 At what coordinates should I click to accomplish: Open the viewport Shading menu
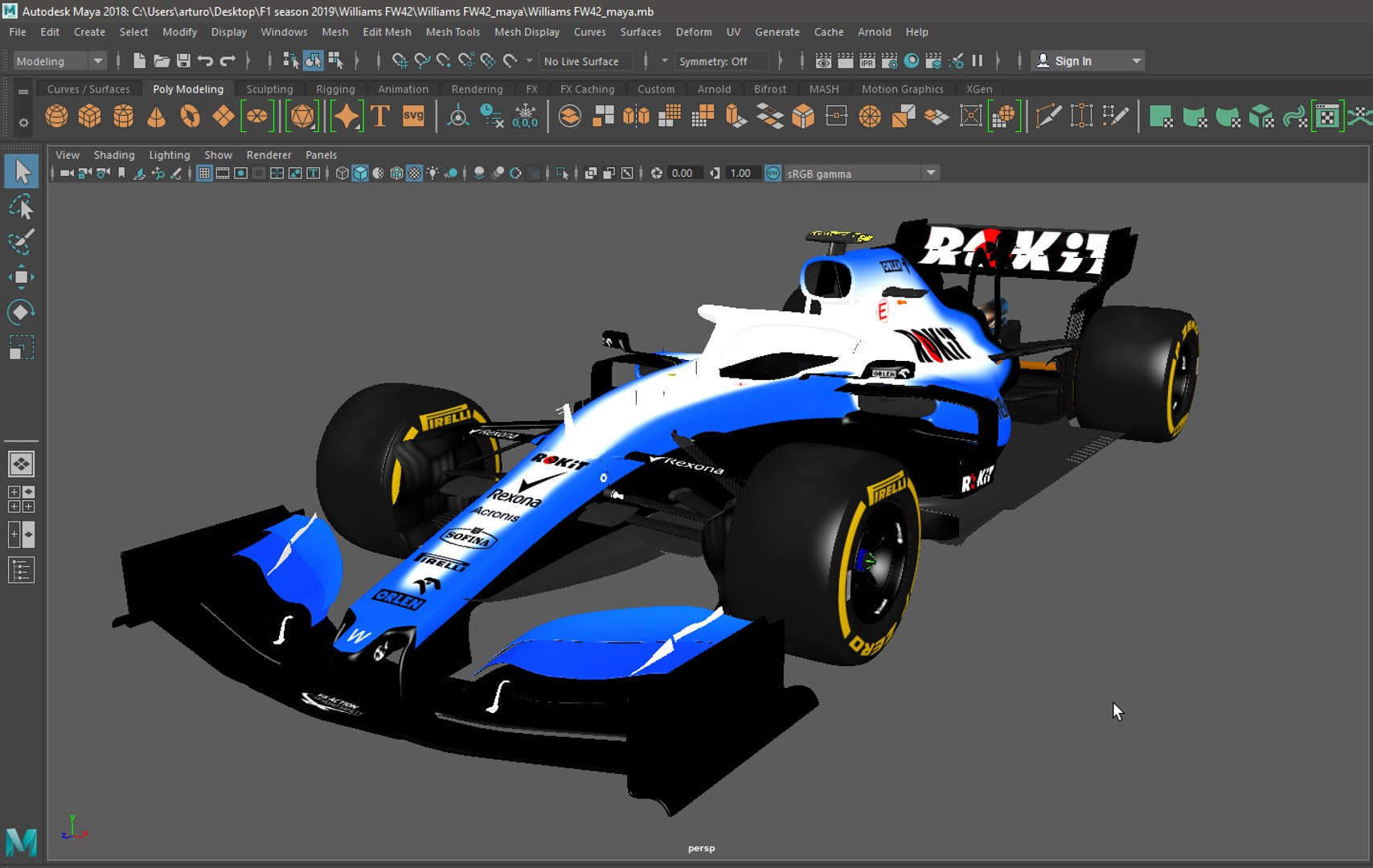coord(114,155)
